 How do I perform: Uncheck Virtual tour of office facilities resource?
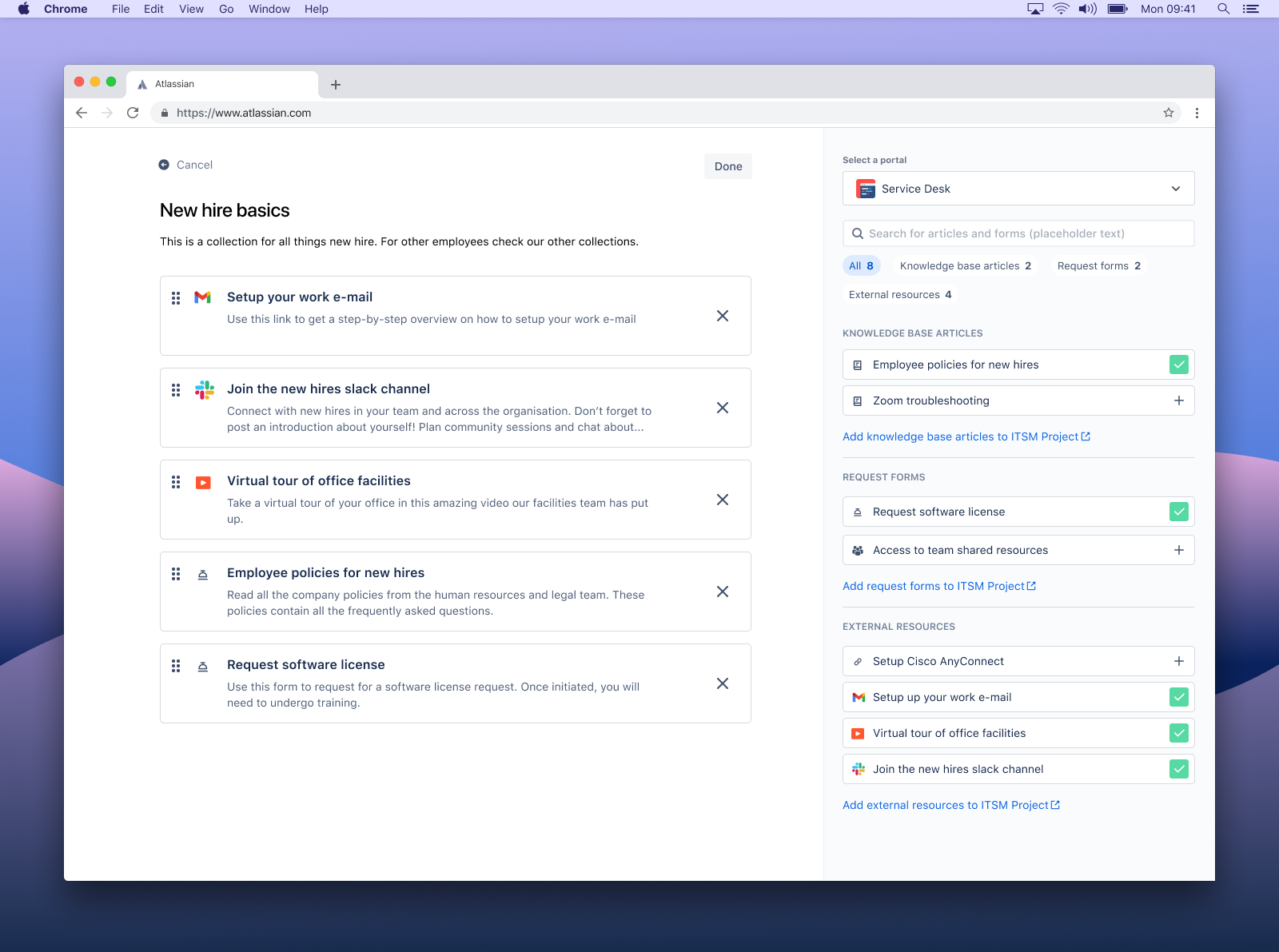tap(1179, 733)
